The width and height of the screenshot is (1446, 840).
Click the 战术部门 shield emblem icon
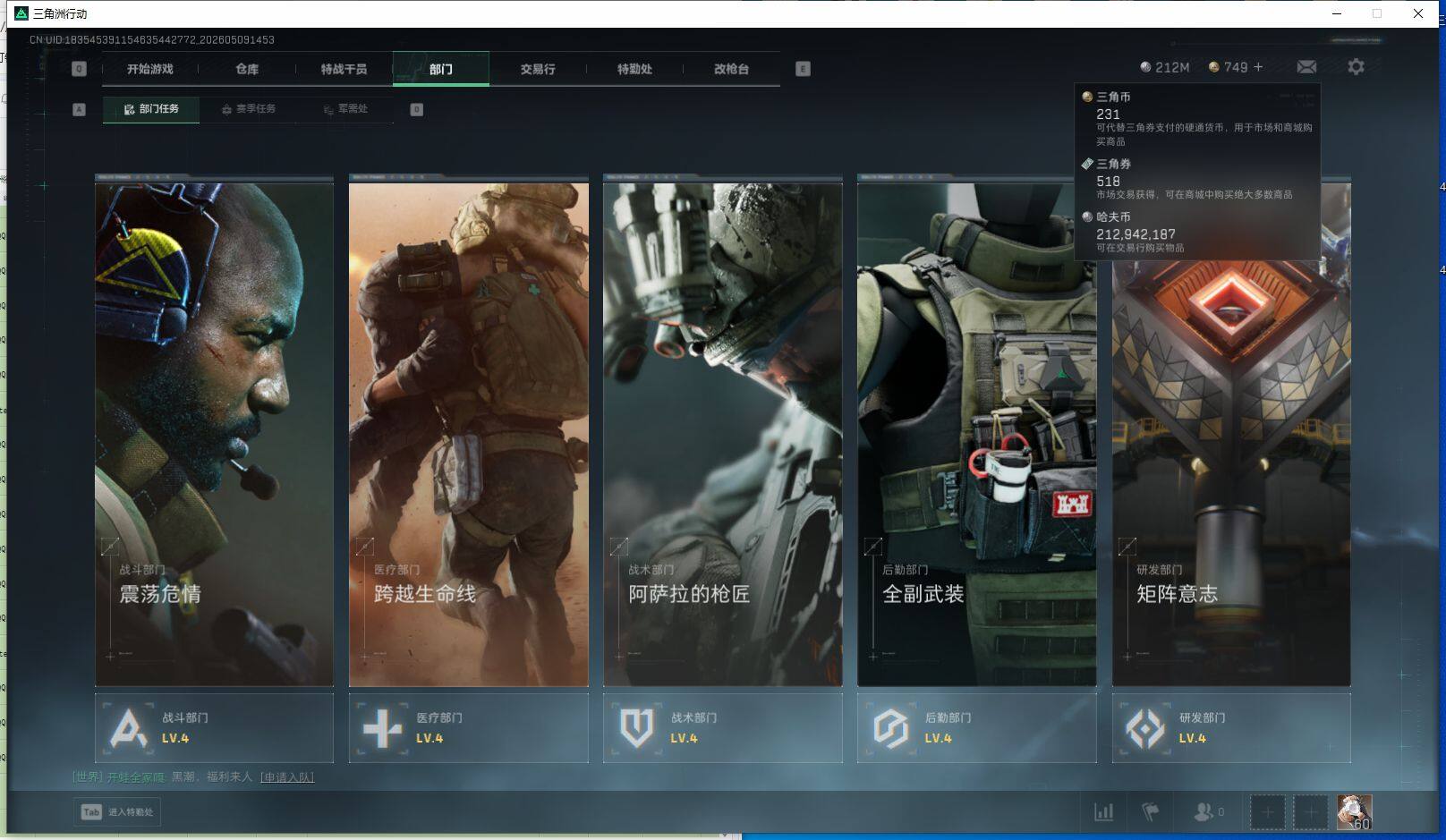pyautogui.click(x=636, y=728)
